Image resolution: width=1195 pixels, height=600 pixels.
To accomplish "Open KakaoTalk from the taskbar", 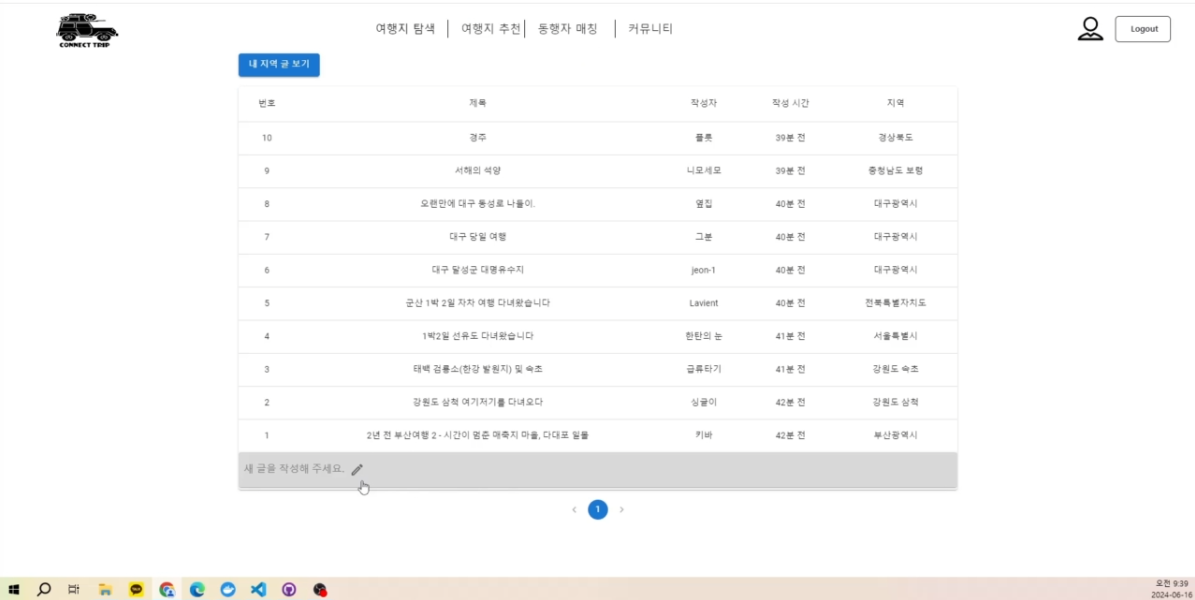I will (136, 589).
